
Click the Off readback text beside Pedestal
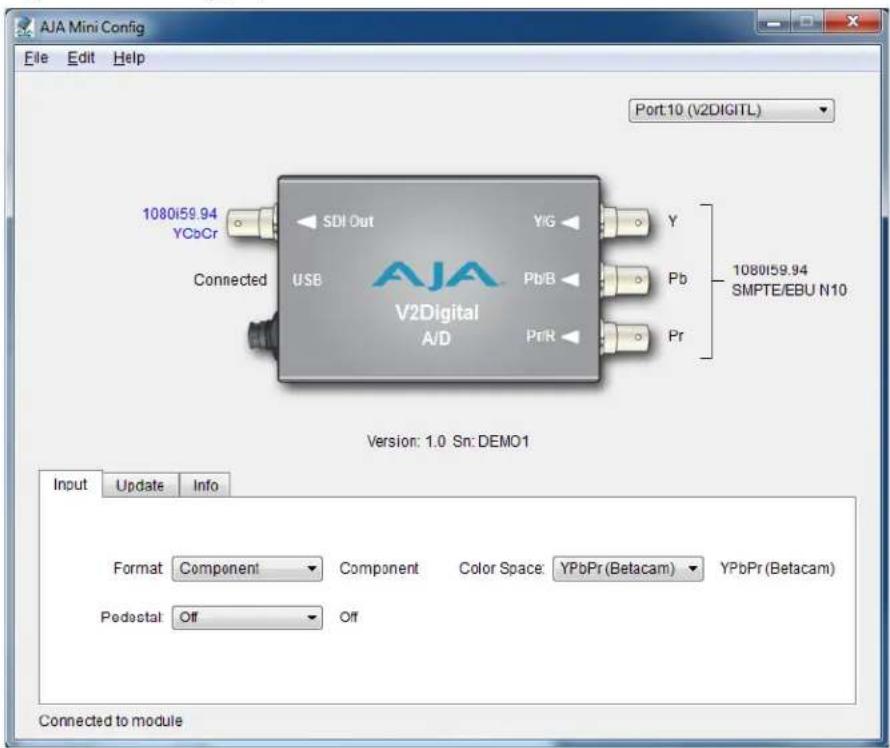pos(349,617)
